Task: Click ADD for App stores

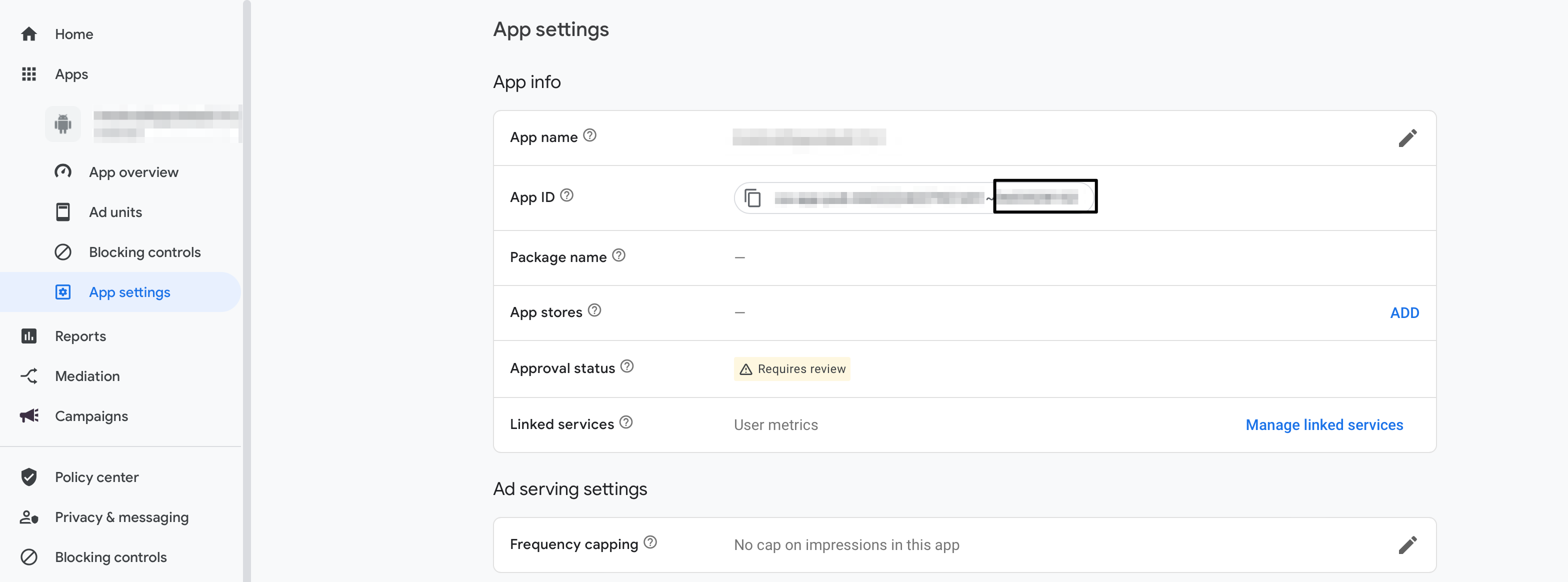Action: (1403, 313)
